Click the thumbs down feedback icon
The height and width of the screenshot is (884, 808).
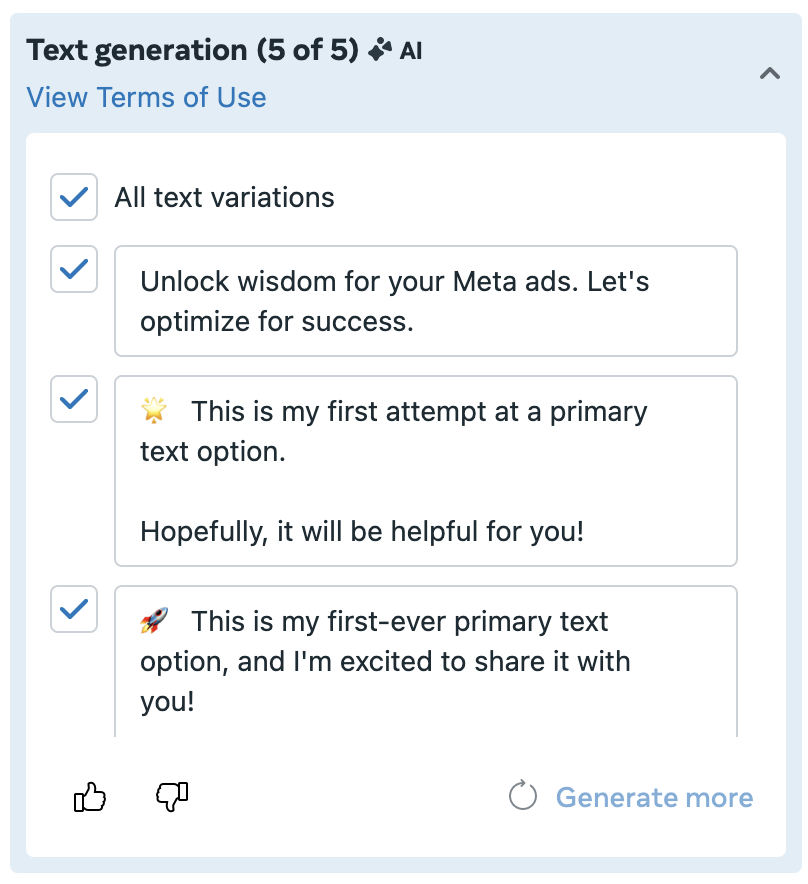click(x=172, y=797)
